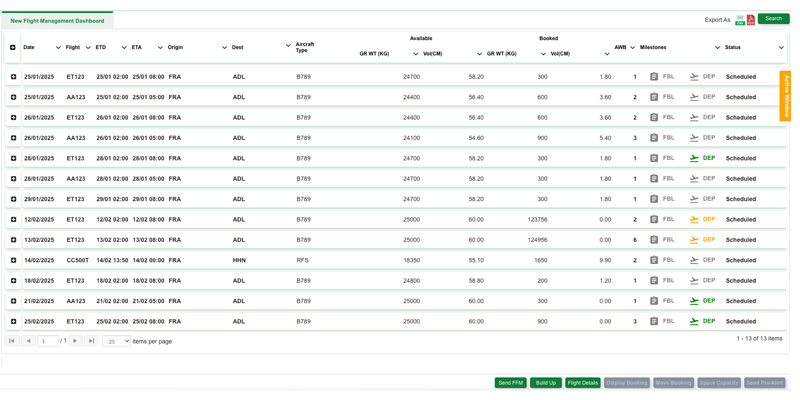Go to the first page of results
The height and width of the screenshot is (400, 800).
tap(12, 341)
